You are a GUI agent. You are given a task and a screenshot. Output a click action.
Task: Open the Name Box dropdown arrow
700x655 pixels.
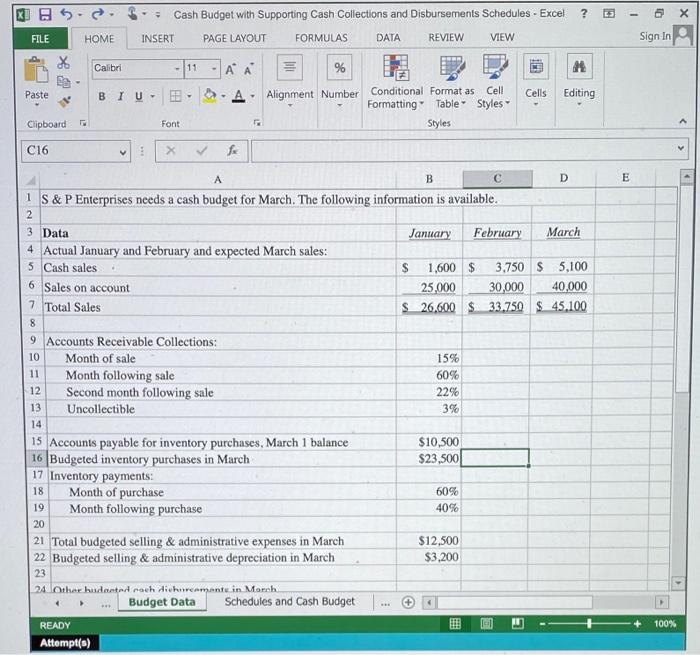click(x=123, y=152)
